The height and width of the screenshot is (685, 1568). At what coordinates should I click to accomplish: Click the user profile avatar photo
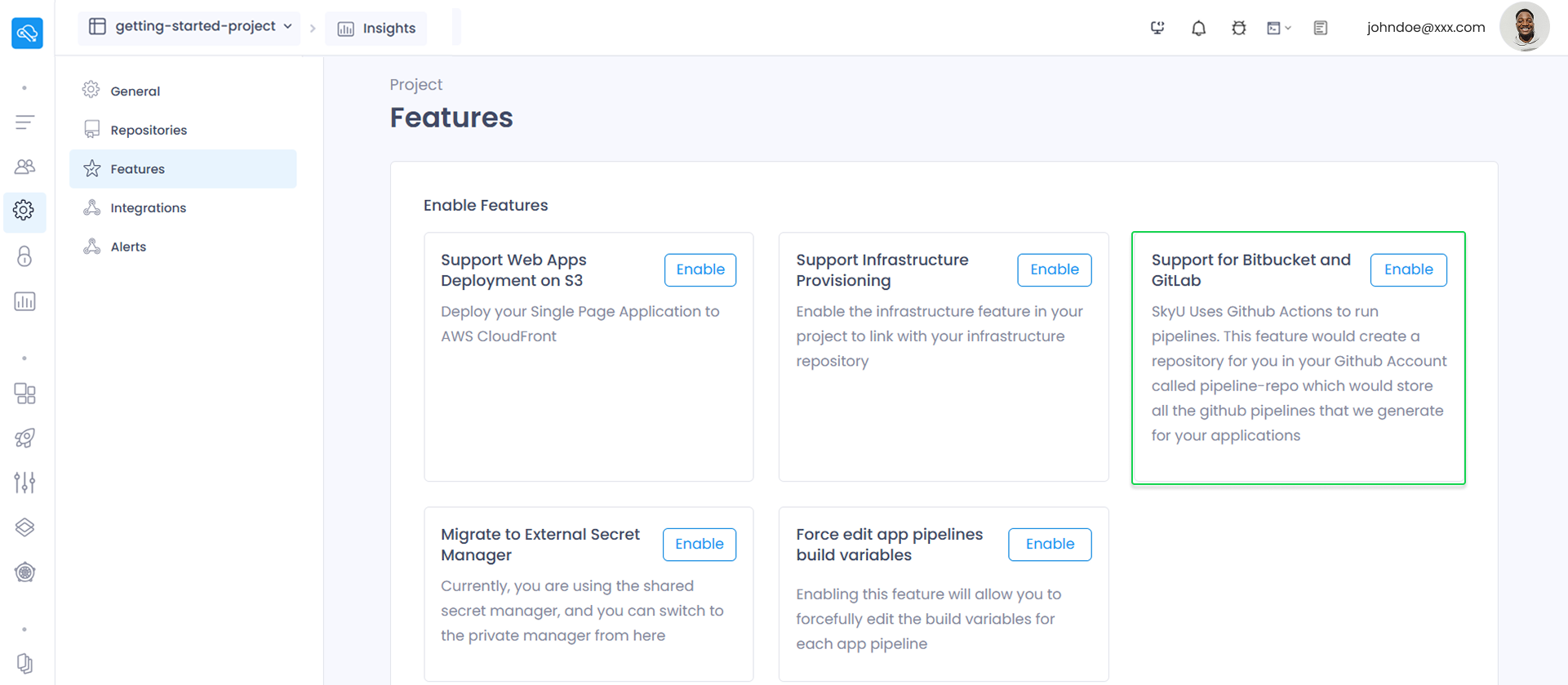point(1525,27)
